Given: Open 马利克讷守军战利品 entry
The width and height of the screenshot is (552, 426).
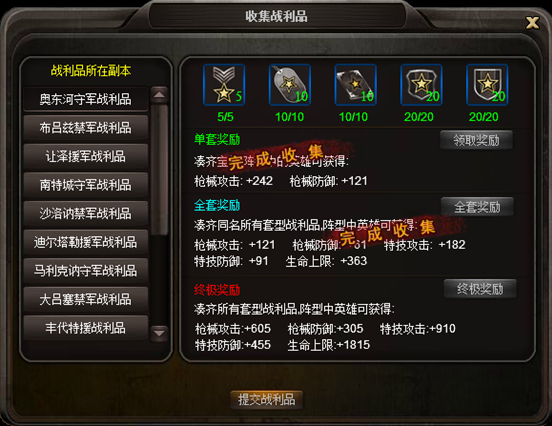Looking at the screenshot, I should pos(86,271).
